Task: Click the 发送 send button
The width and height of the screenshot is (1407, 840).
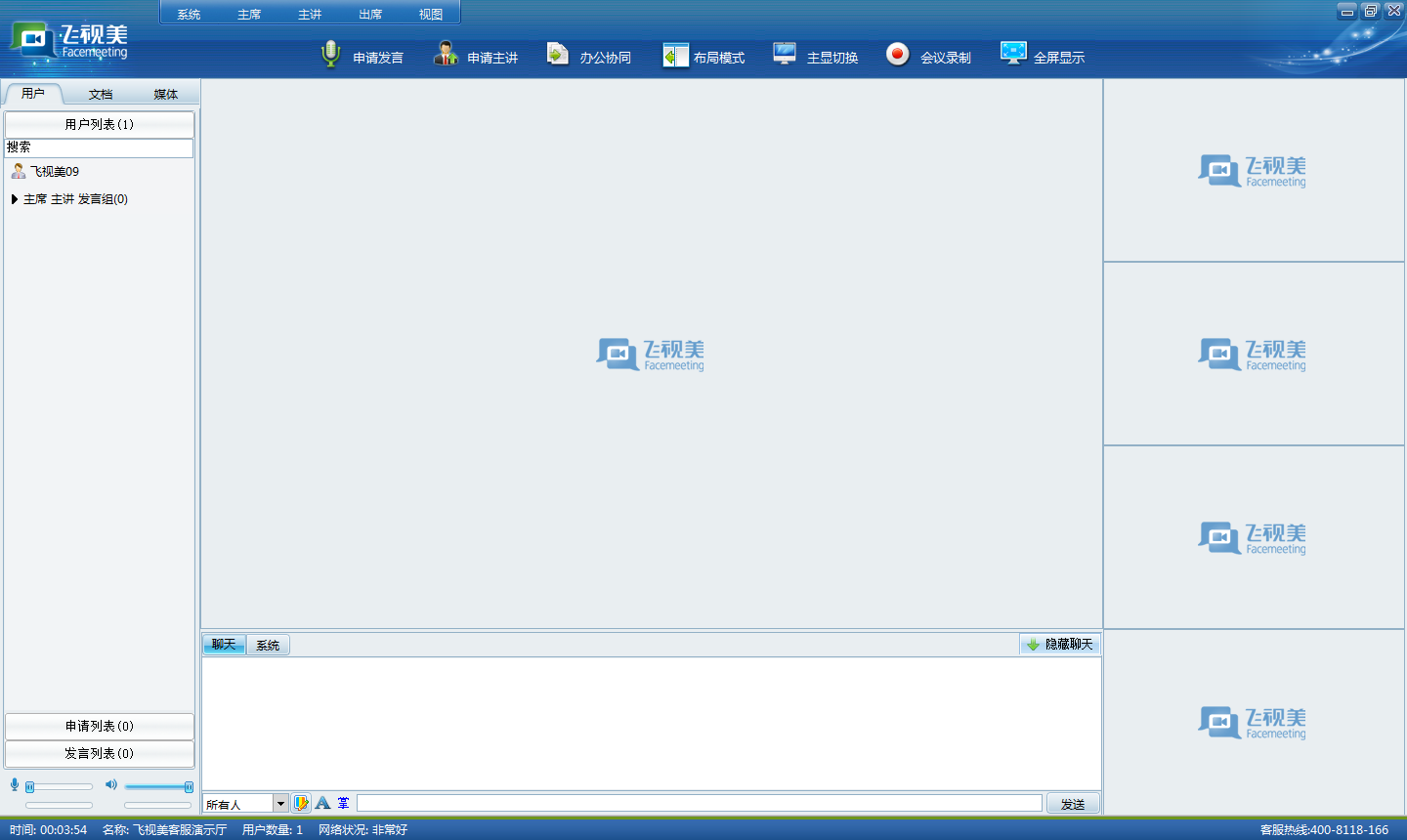Action: point(1073,804)
